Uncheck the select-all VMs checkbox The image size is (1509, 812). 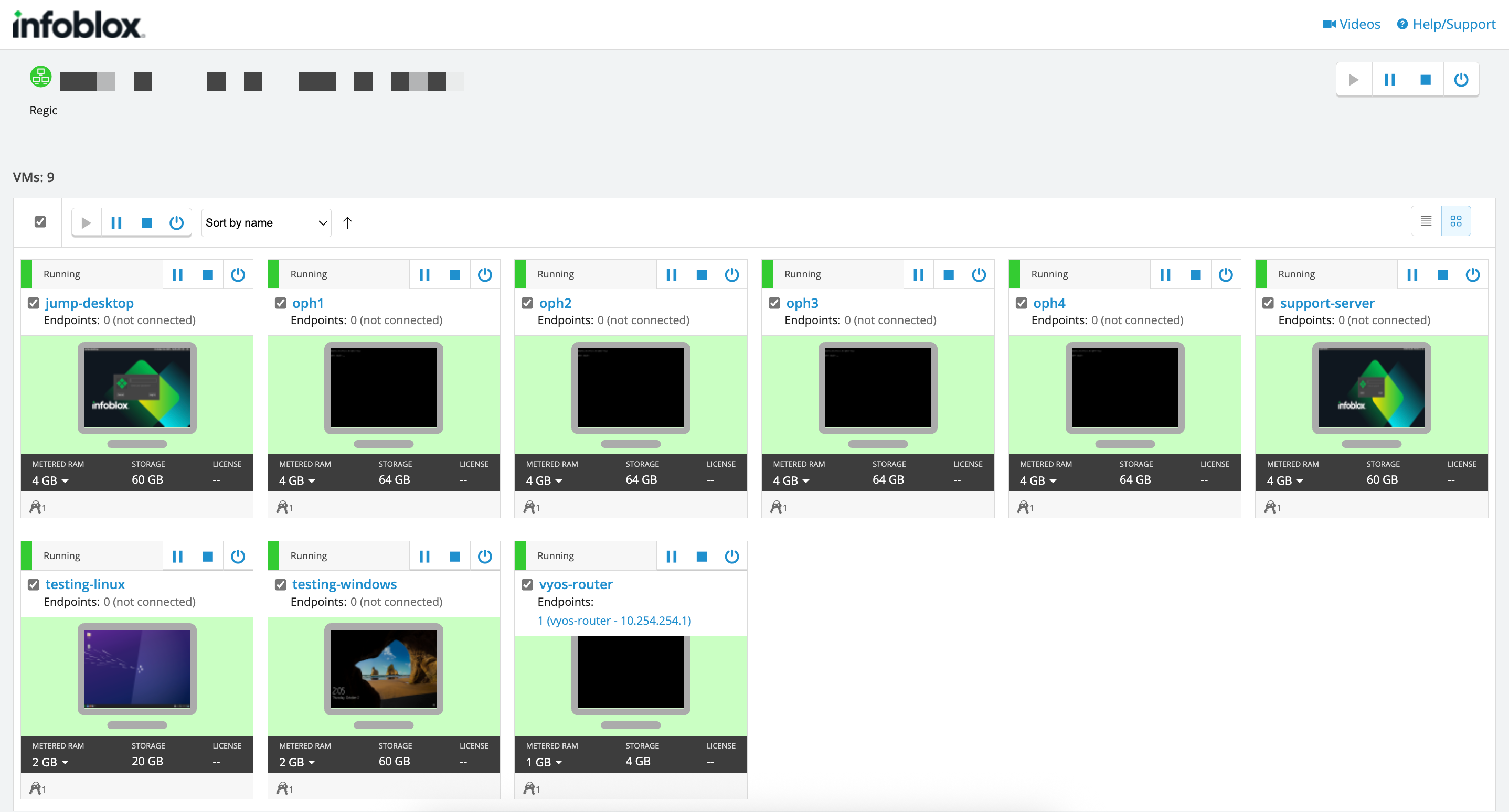[x=40, y=222]
